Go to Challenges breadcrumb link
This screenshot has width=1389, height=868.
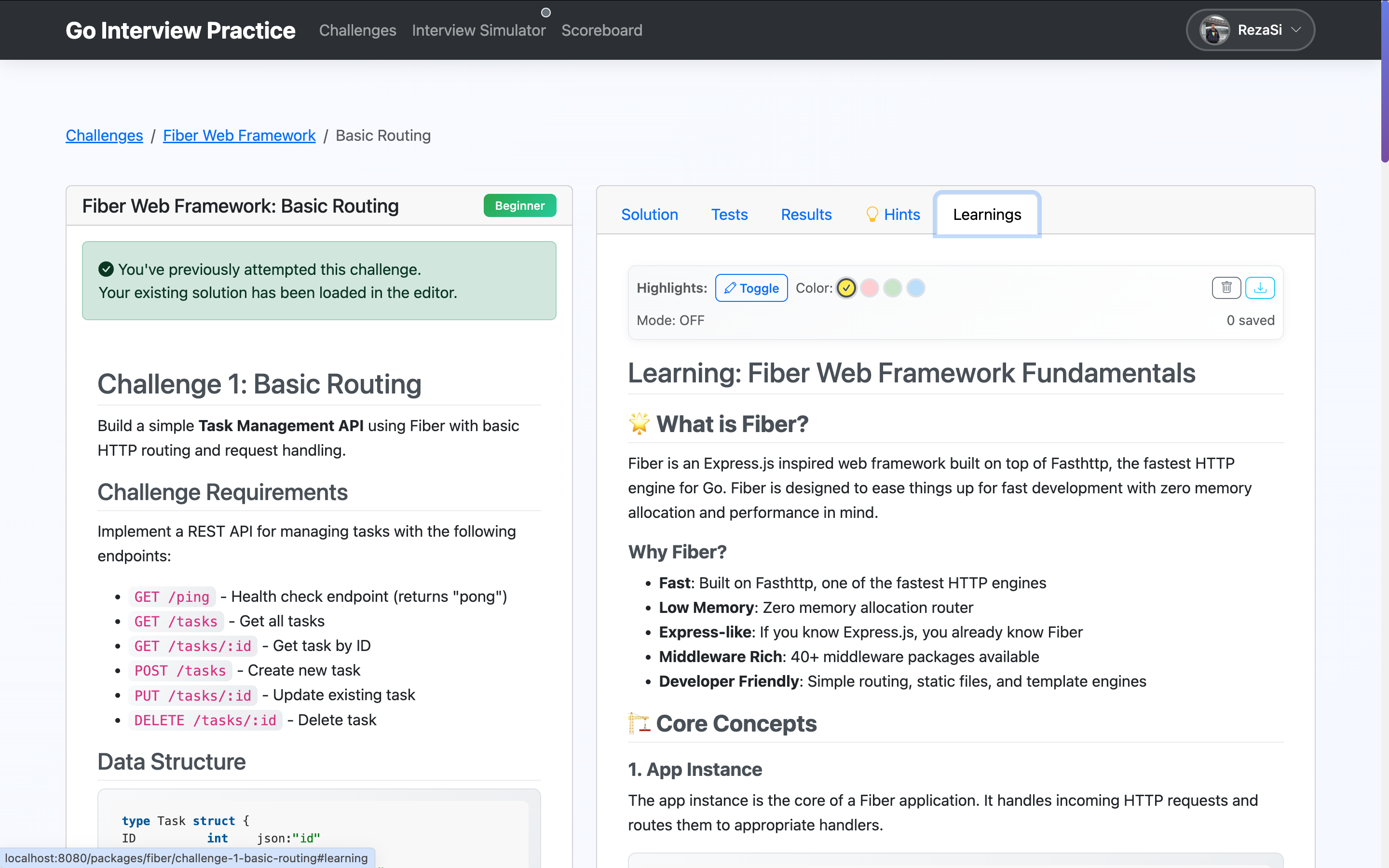104,136
